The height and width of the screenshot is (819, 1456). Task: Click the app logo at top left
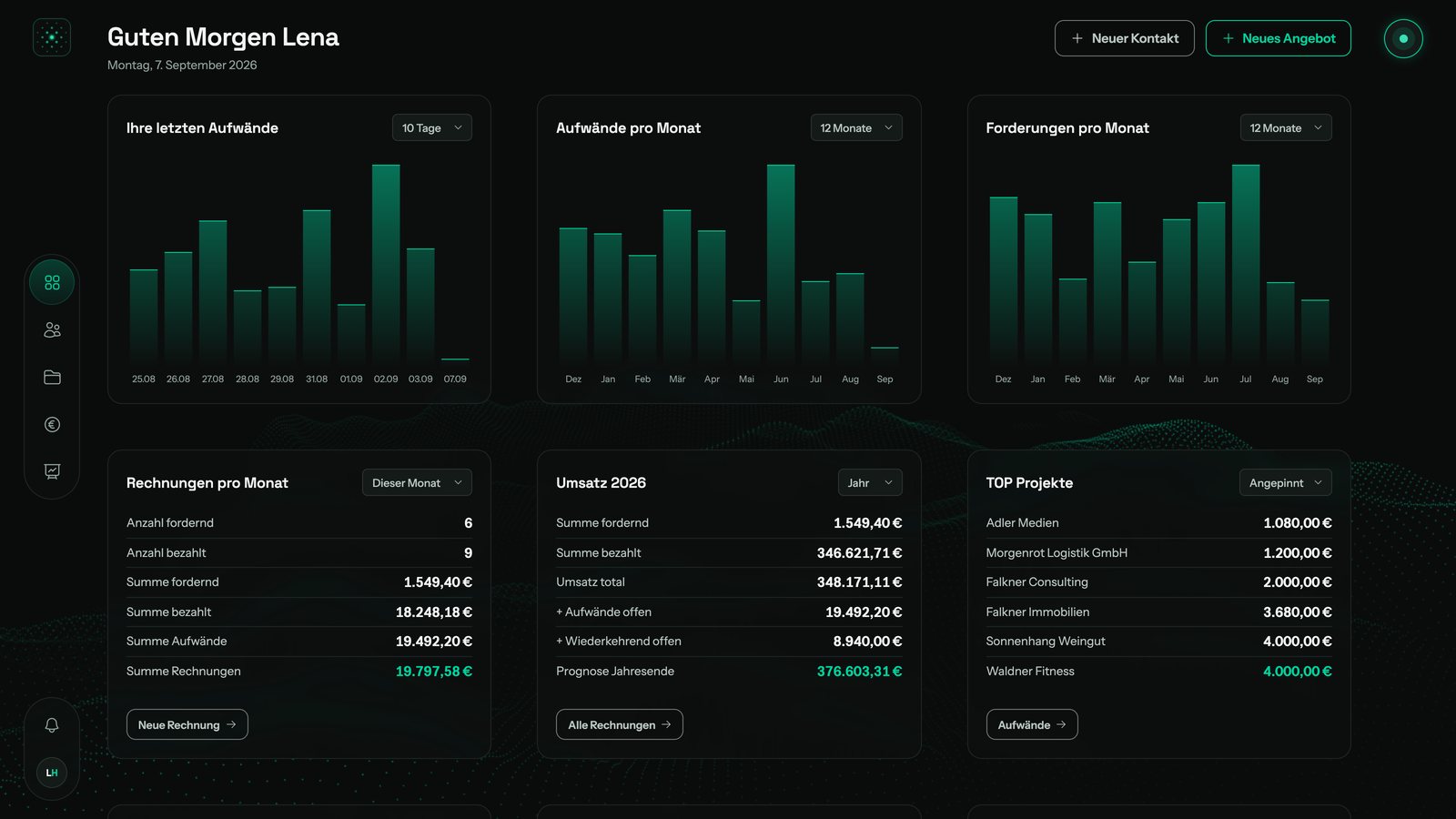52,37
